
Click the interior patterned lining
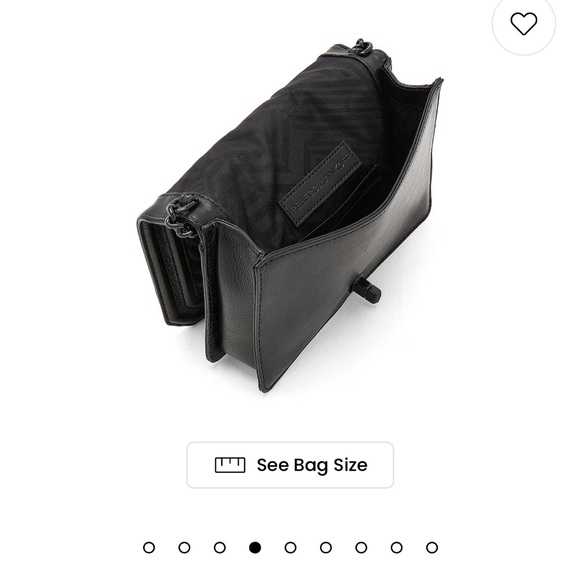(281, 141)
